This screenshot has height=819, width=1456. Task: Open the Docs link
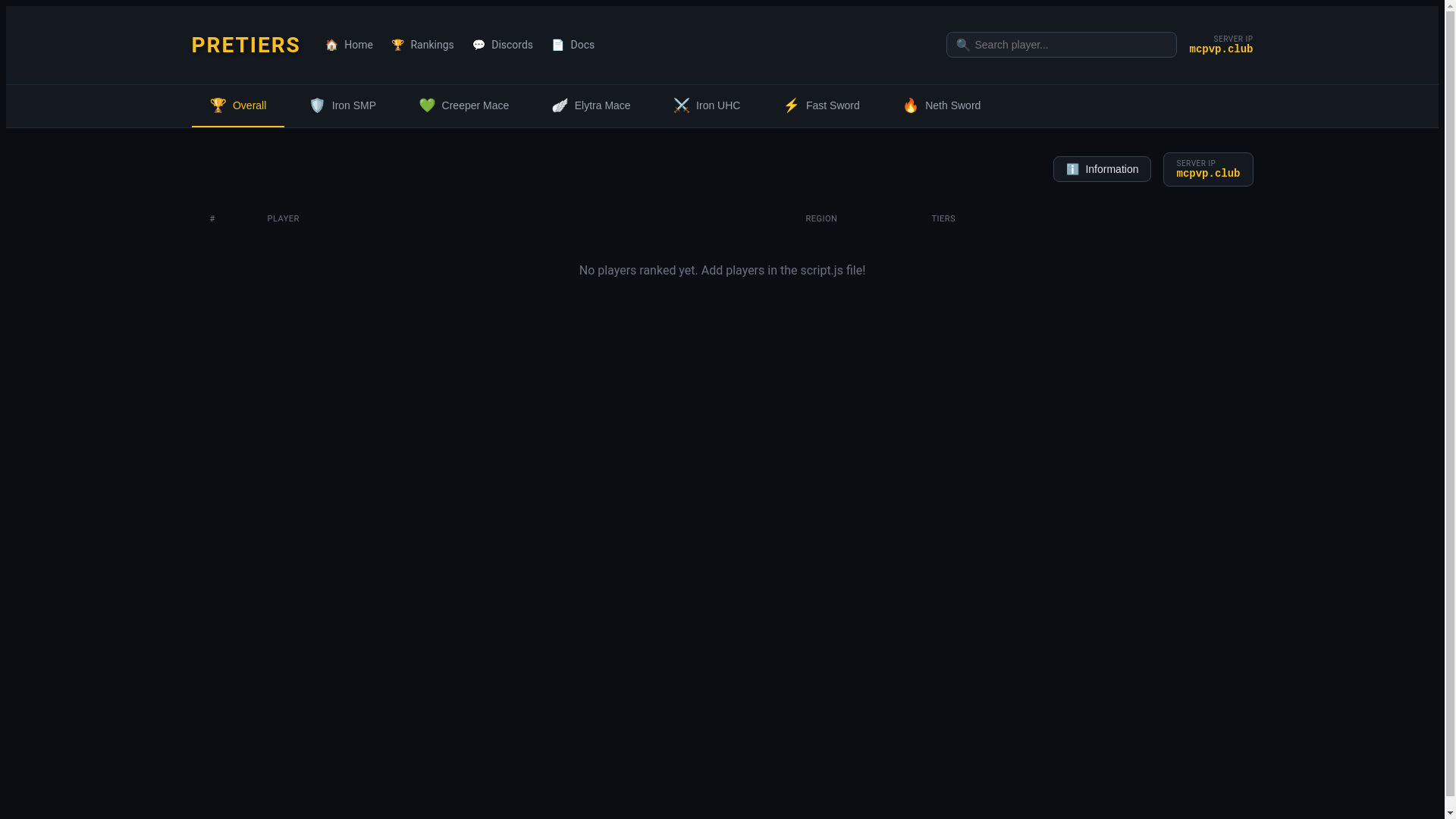[x=573, y=45]
